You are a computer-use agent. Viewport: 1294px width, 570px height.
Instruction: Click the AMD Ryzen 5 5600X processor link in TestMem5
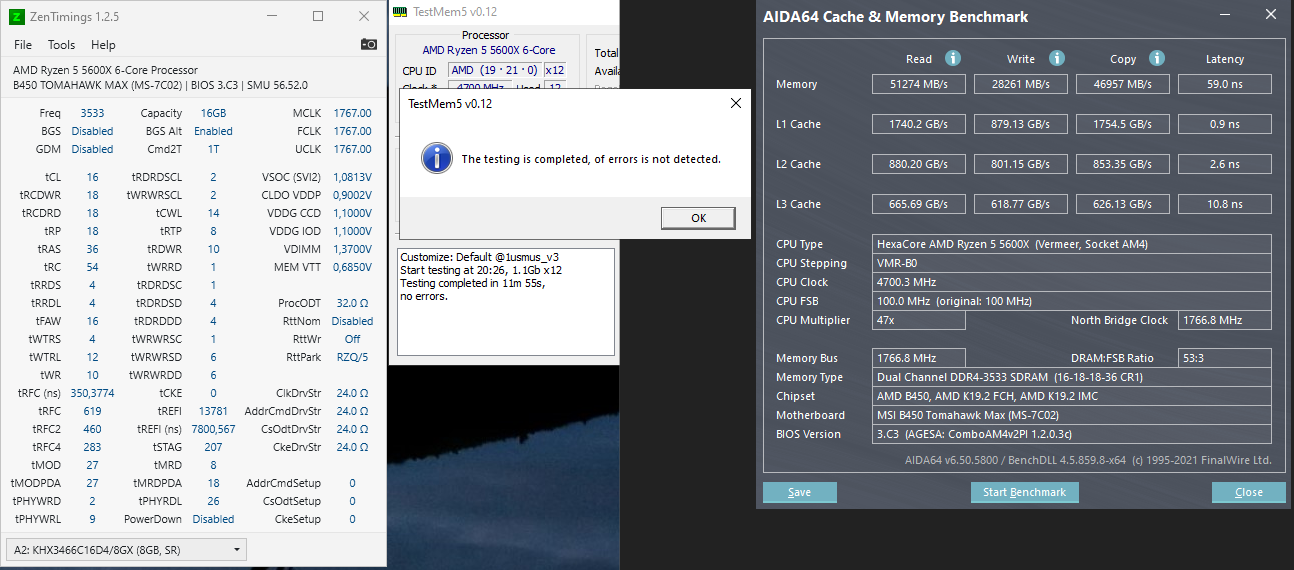tap(488, 50)
